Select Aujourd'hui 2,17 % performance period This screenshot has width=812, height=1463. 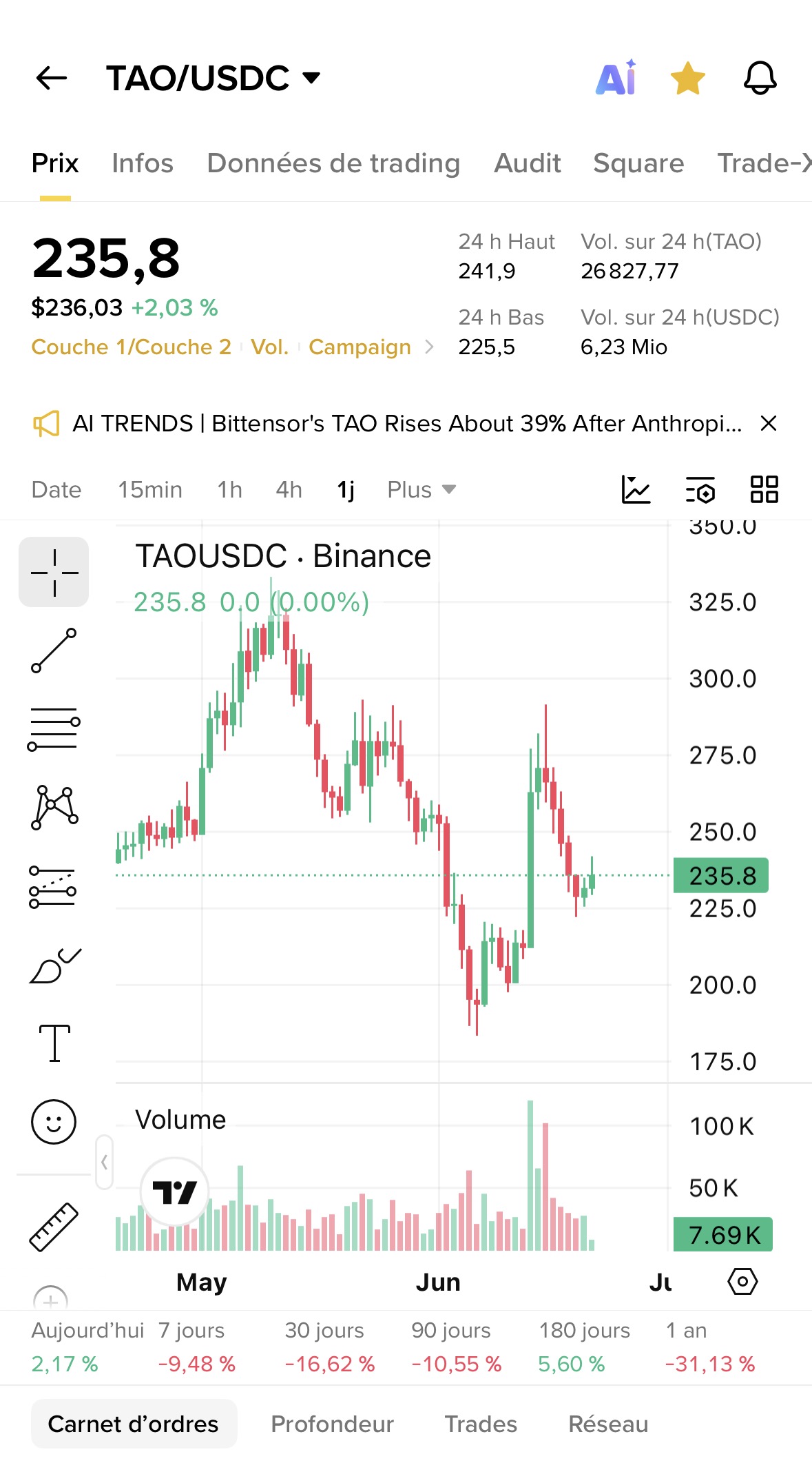click(88, 1347)
